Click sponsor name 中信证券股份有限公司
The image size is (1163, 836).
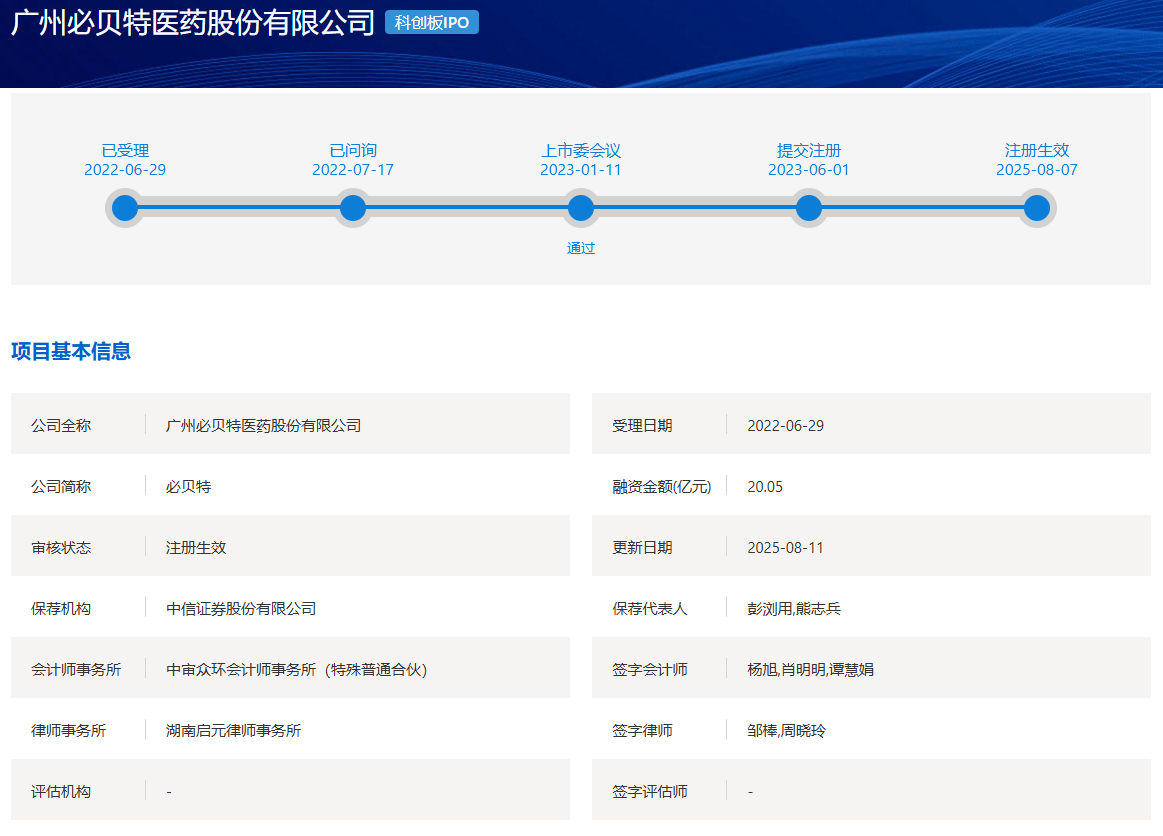pyautogui.click(x=241, y=608)
